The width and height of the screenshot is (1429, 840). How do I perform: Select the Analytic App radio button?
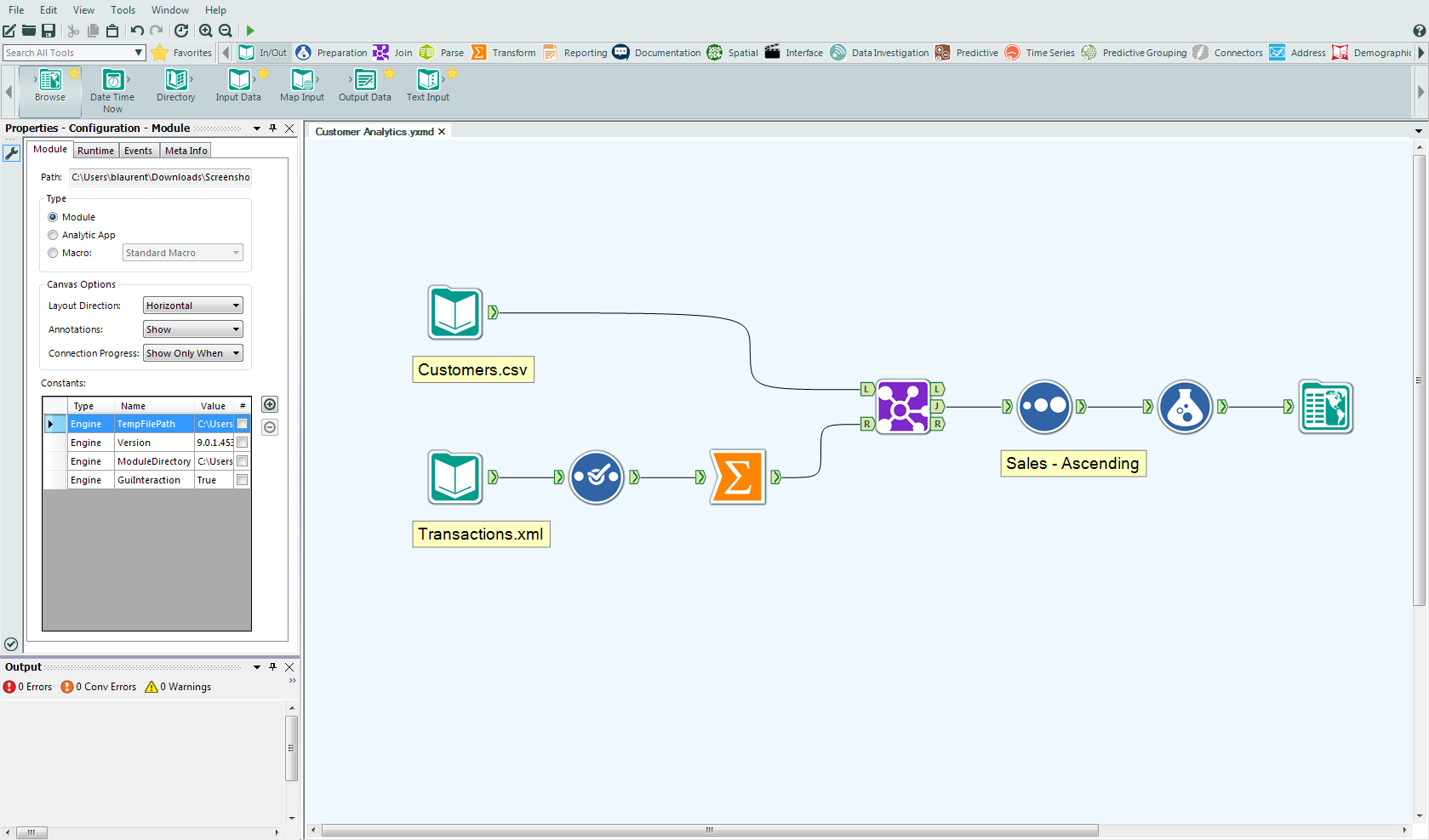(x=54, y=235)
